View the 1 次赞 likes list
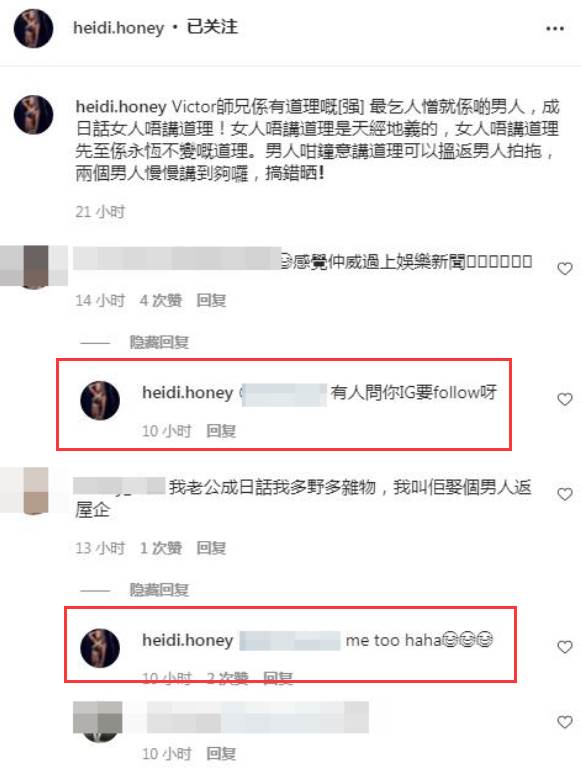The image size is (581, 783). 161,548
